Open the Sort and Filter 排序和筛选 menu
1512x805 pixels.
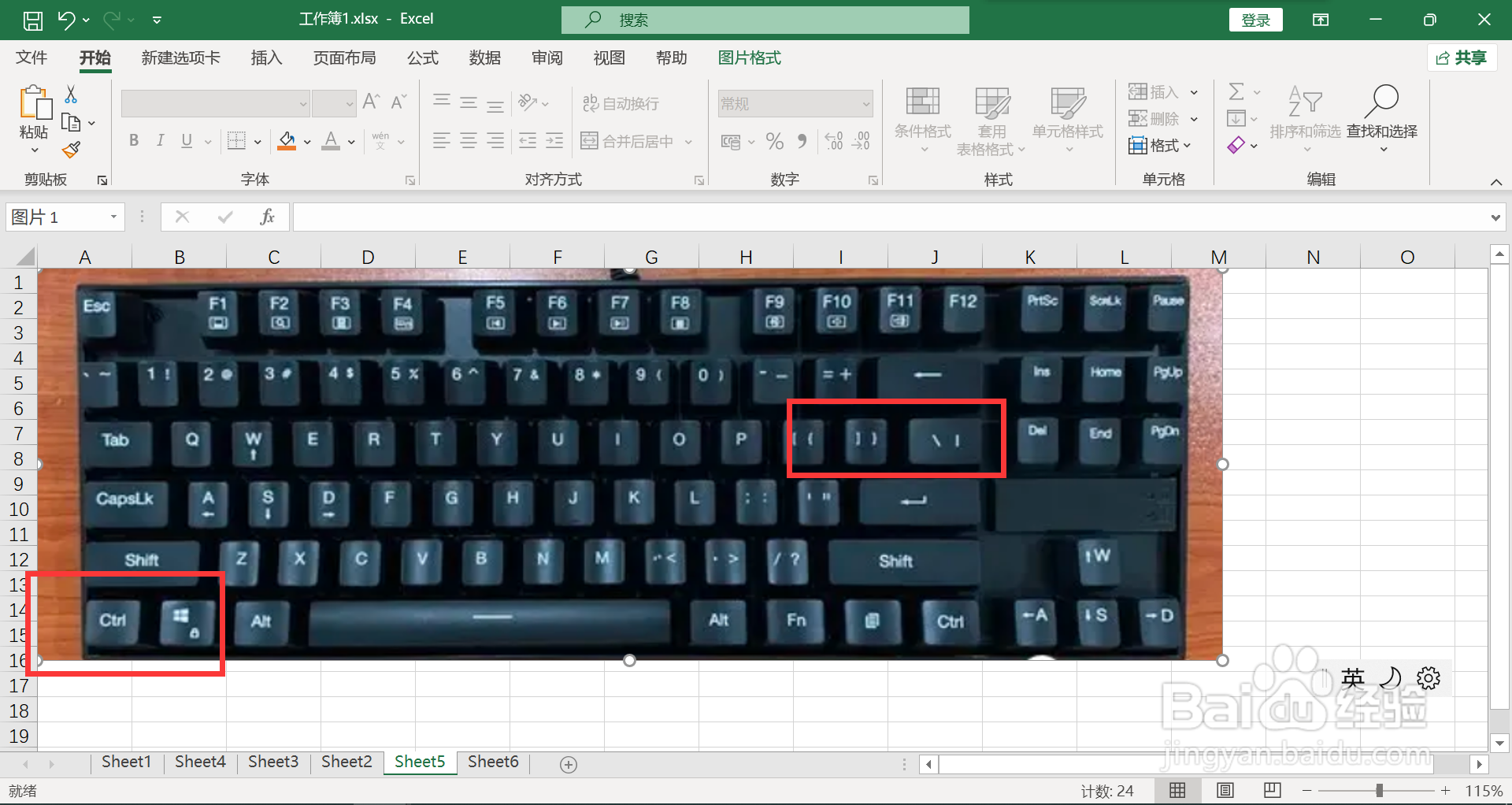point(1305,120)
